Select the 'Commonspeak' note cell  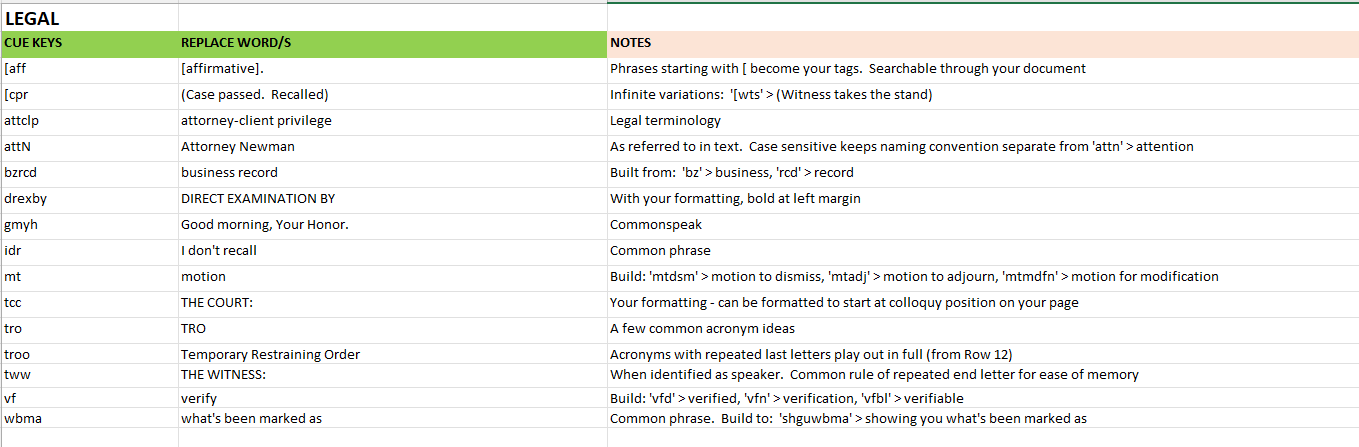[983, 226]
